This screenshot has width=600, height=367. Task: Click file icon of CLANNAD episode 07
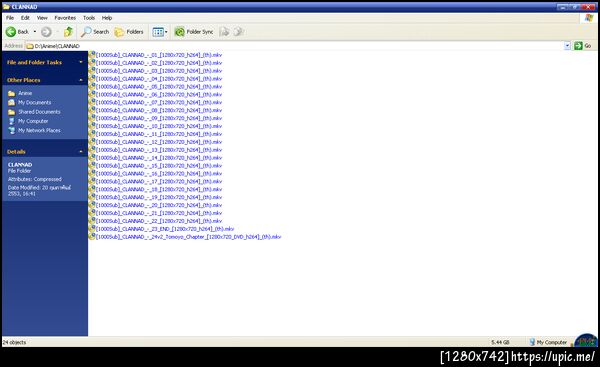(92, 102)
